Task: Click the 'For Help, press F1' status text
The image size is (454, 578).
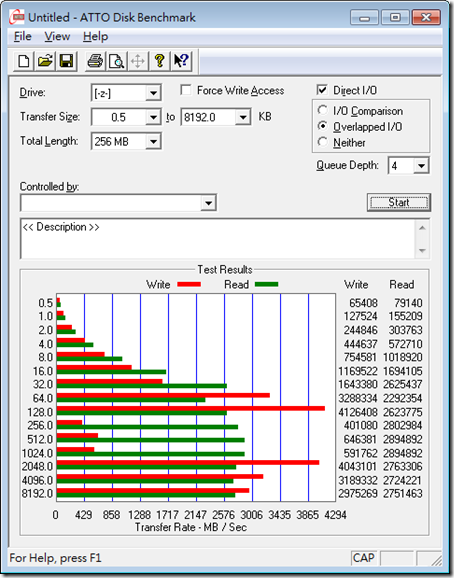Action: pos(55,558)
